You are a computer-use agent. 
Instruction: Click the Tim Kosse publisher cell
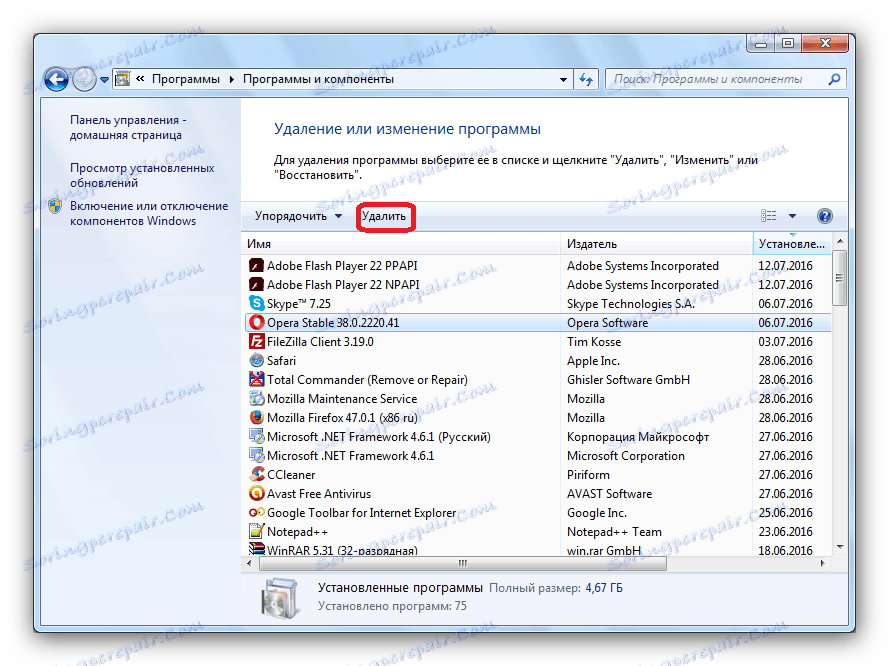[594, 341]
